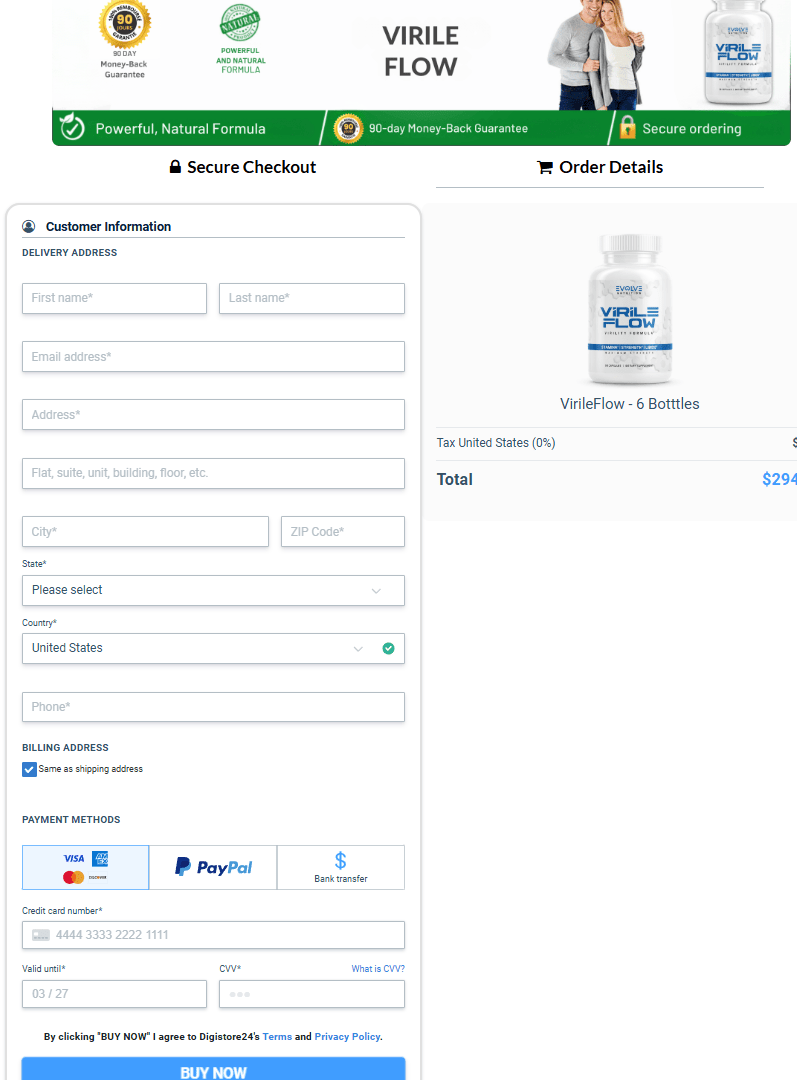Focus the Credit card number field
Image resolution: width=797 pixels, height=1080 pixels.
click(214, 935)
